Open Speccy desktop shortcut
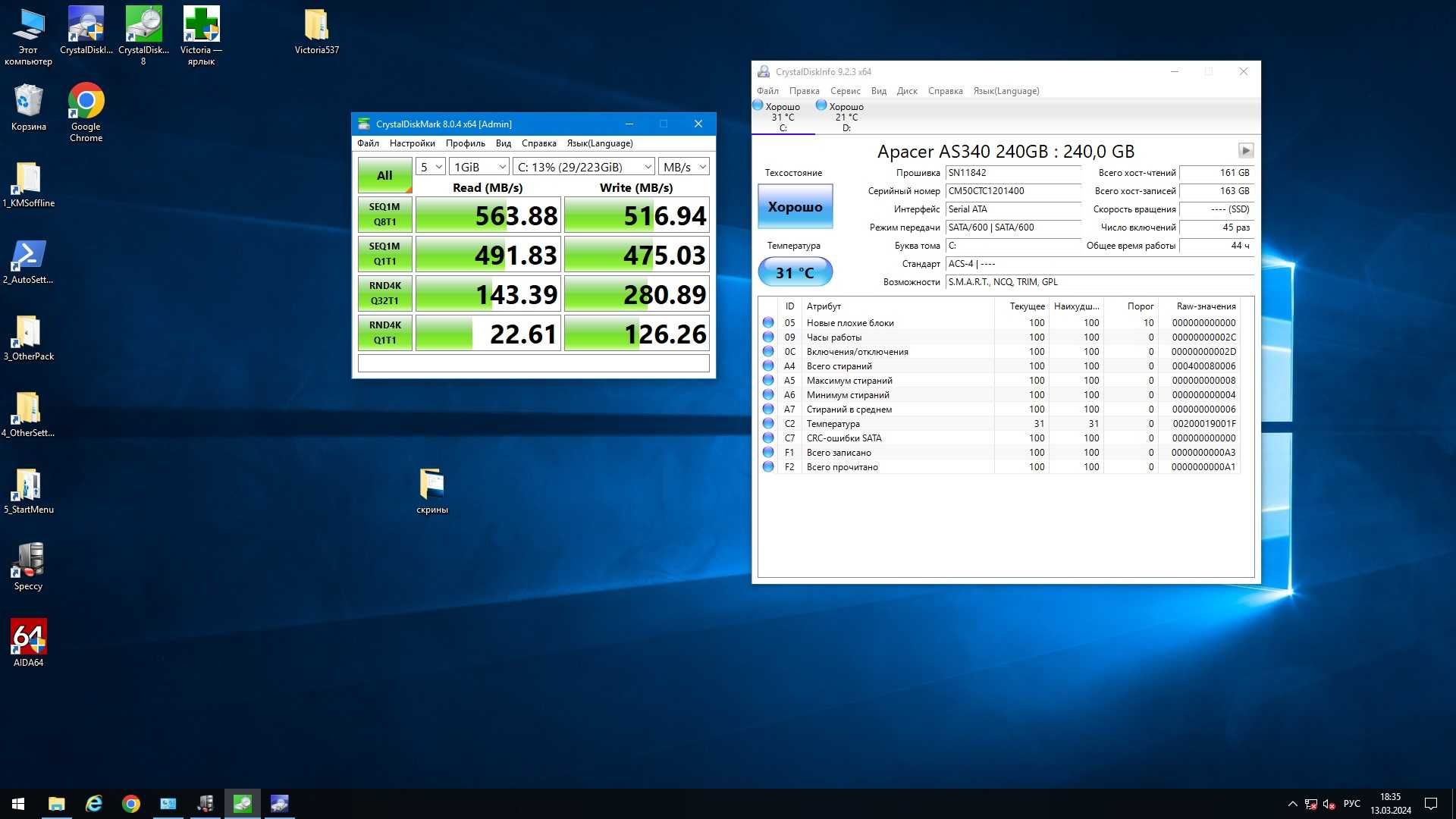This screenshot has width=1456, height=819. click(x=28, y=567)
